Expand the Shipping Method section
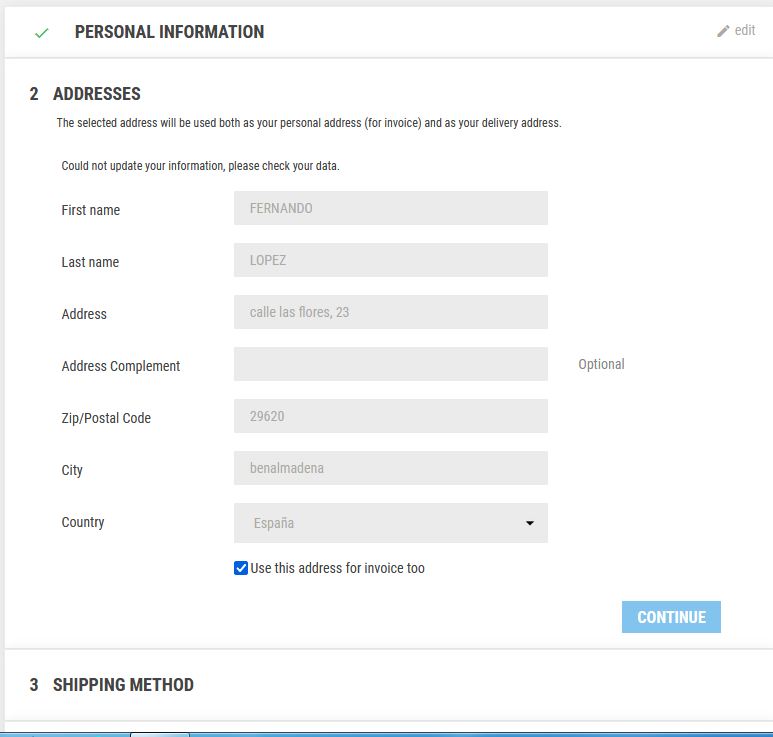 click(123, 685)
